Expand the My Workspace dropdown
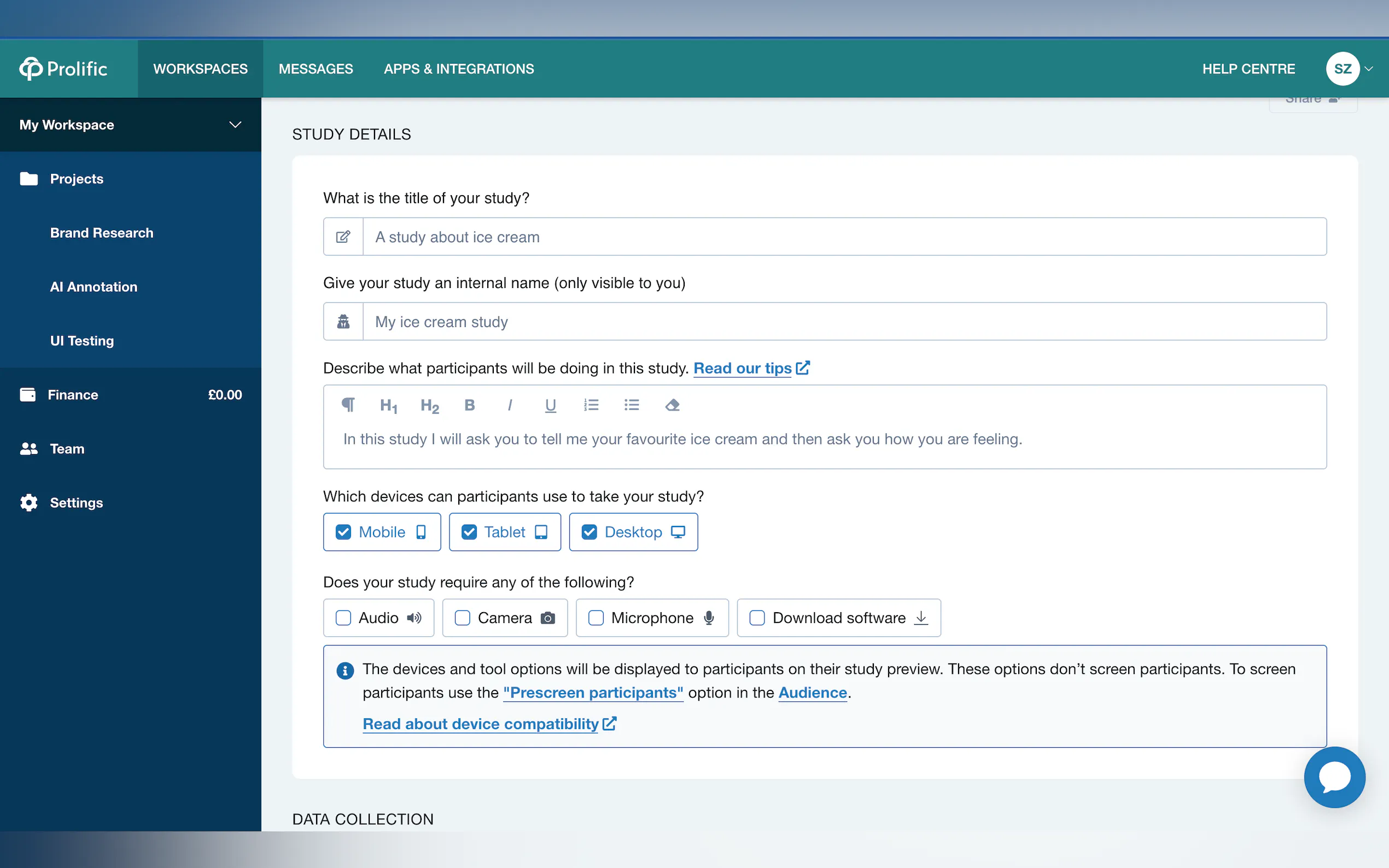The width and height of the screenshot is (1389, 868). (235, 125)
